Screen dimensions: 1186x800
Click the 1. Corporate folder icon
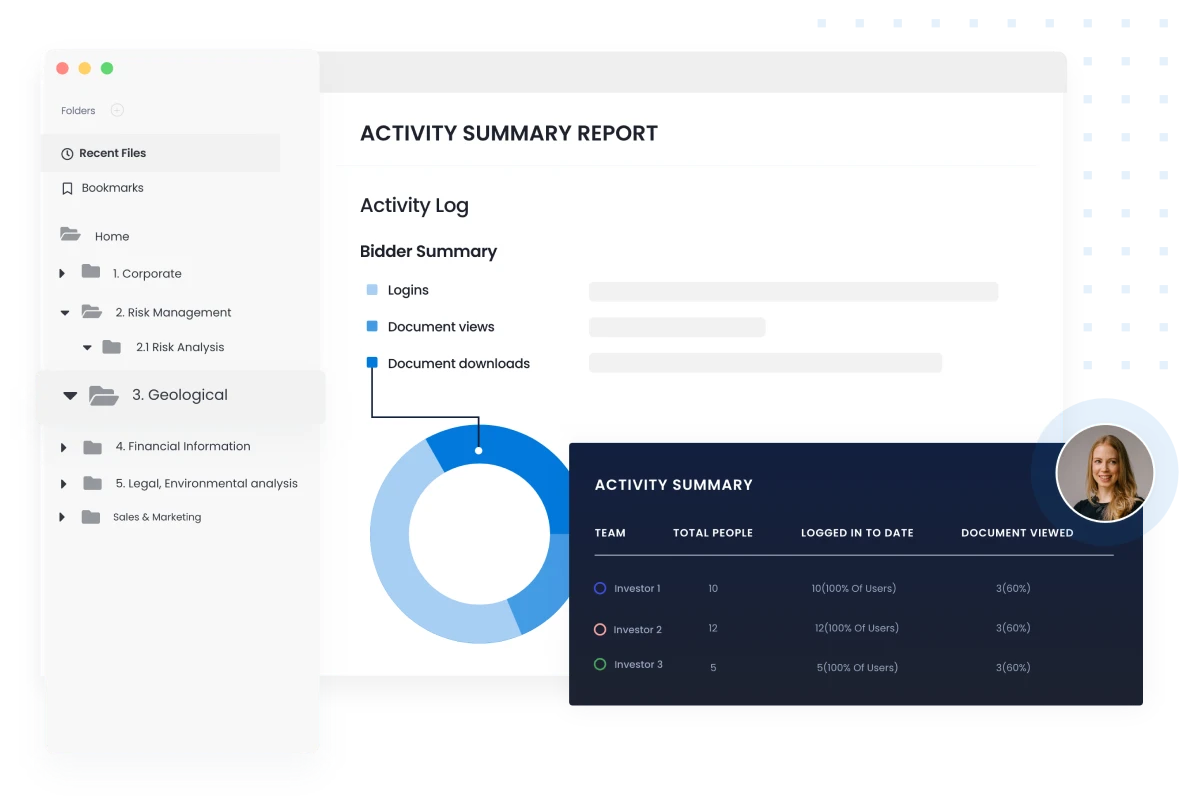coord(91,271)
